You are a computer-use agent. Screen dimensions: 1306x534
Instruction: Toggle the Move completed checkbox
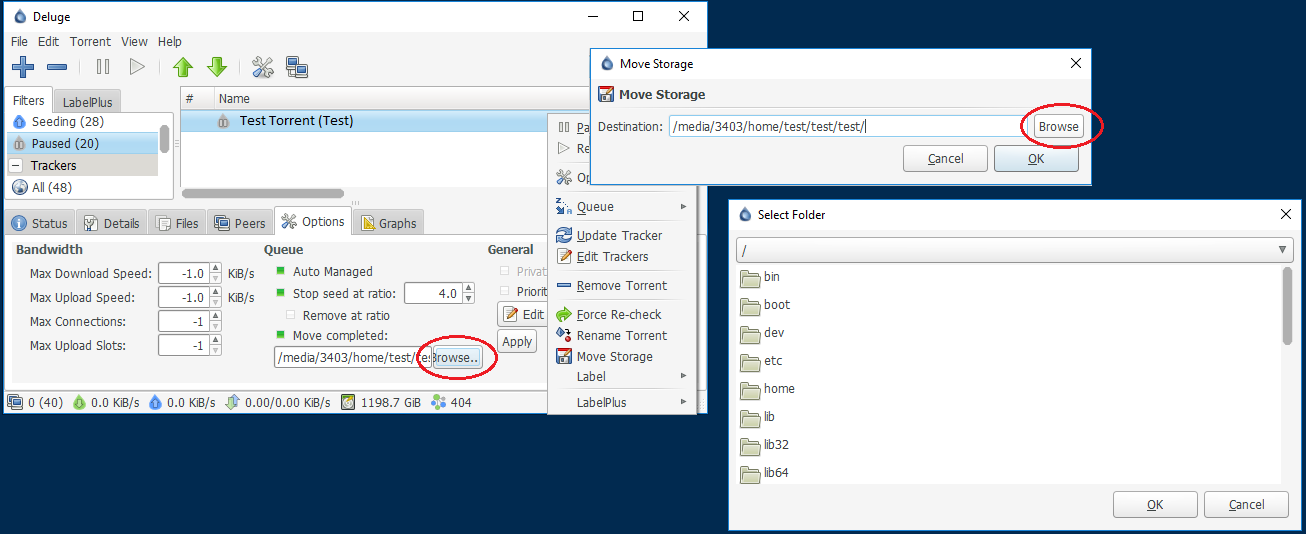pyautogui.click(x=281, y=335)
